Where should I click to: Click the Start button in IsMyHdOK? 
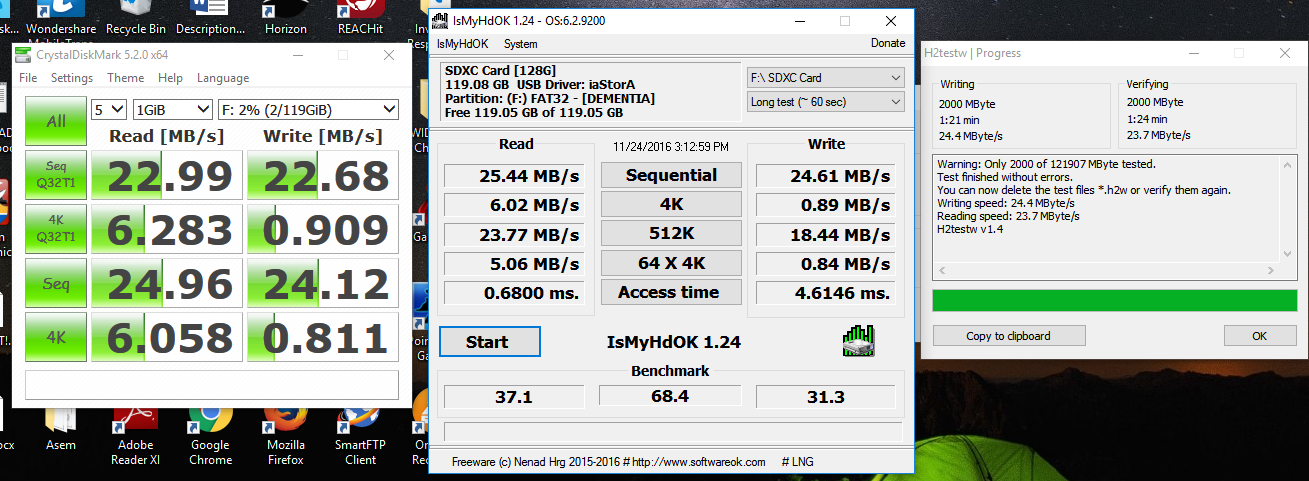pos(489,341)
